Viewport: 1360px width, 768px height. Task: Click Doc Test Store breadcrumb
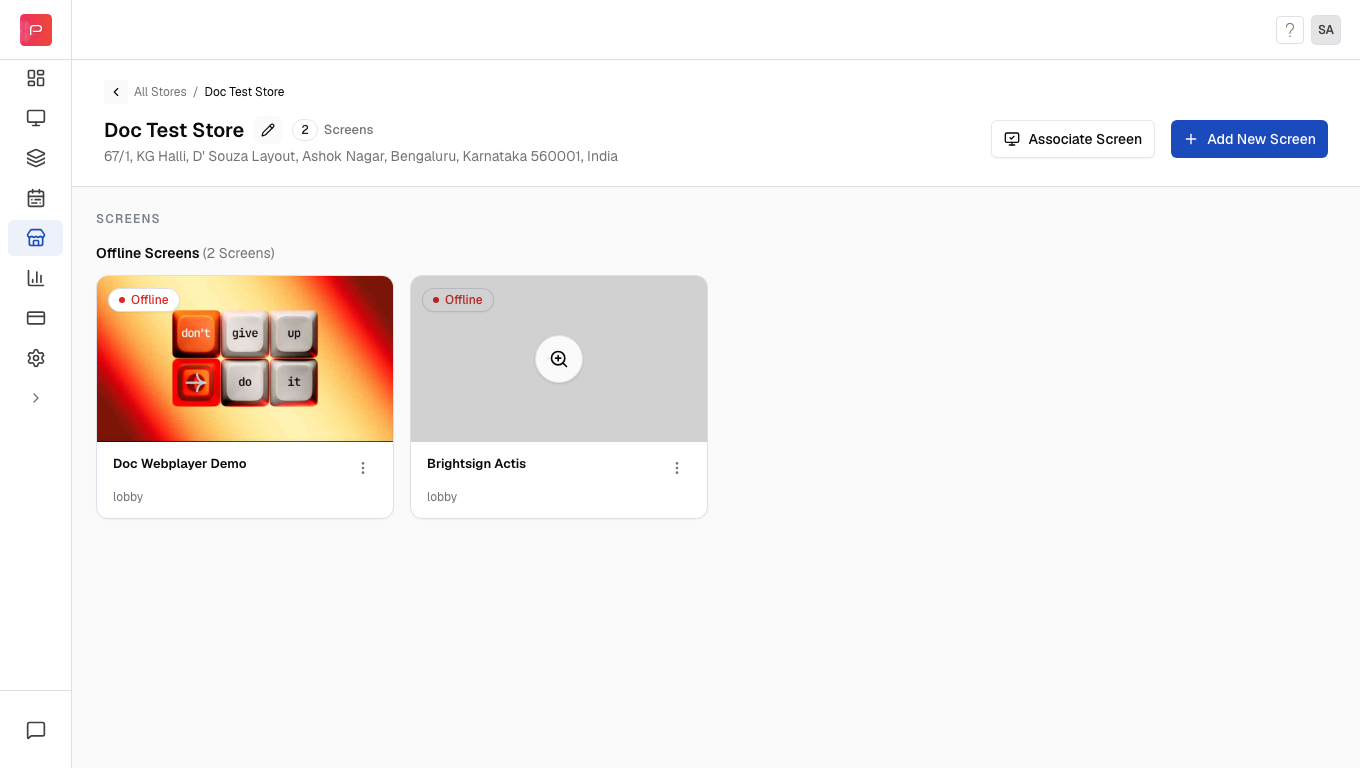pyautogui.click(x=245, y=92)
